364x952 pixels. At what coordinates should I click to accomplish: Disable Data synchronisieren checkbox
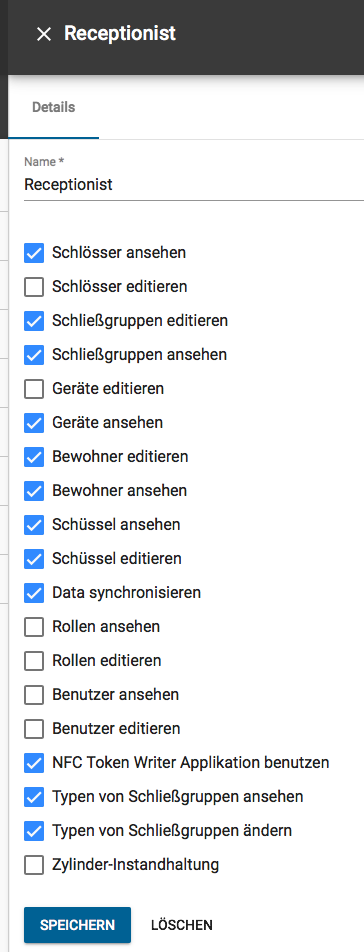point(34,593)
